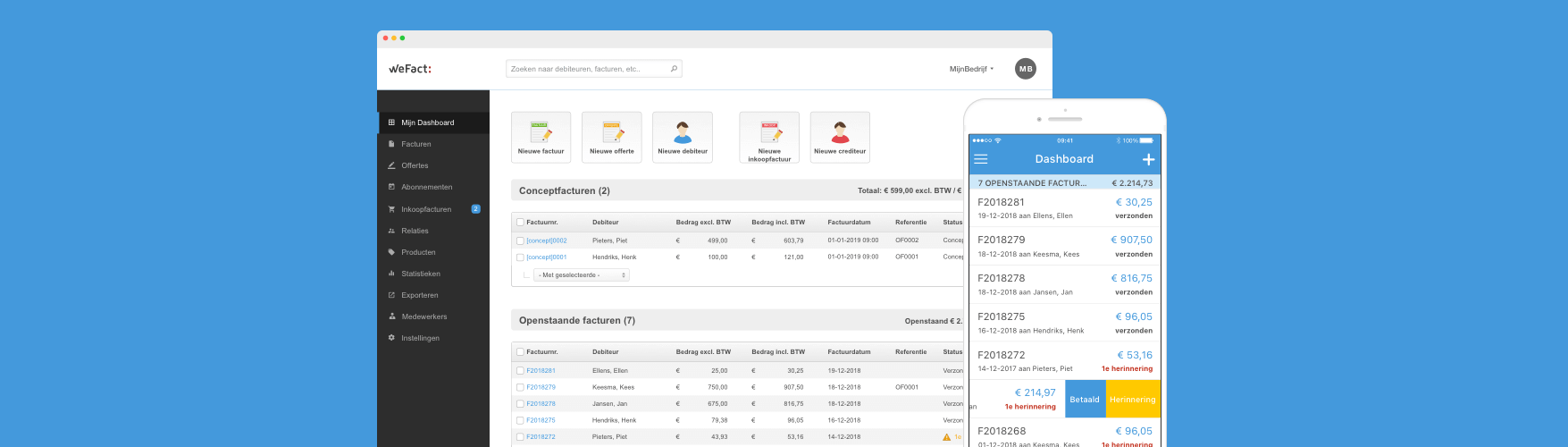
Task: Click the Medewerkers person icon in sidebar
Action: pos(391,316)
